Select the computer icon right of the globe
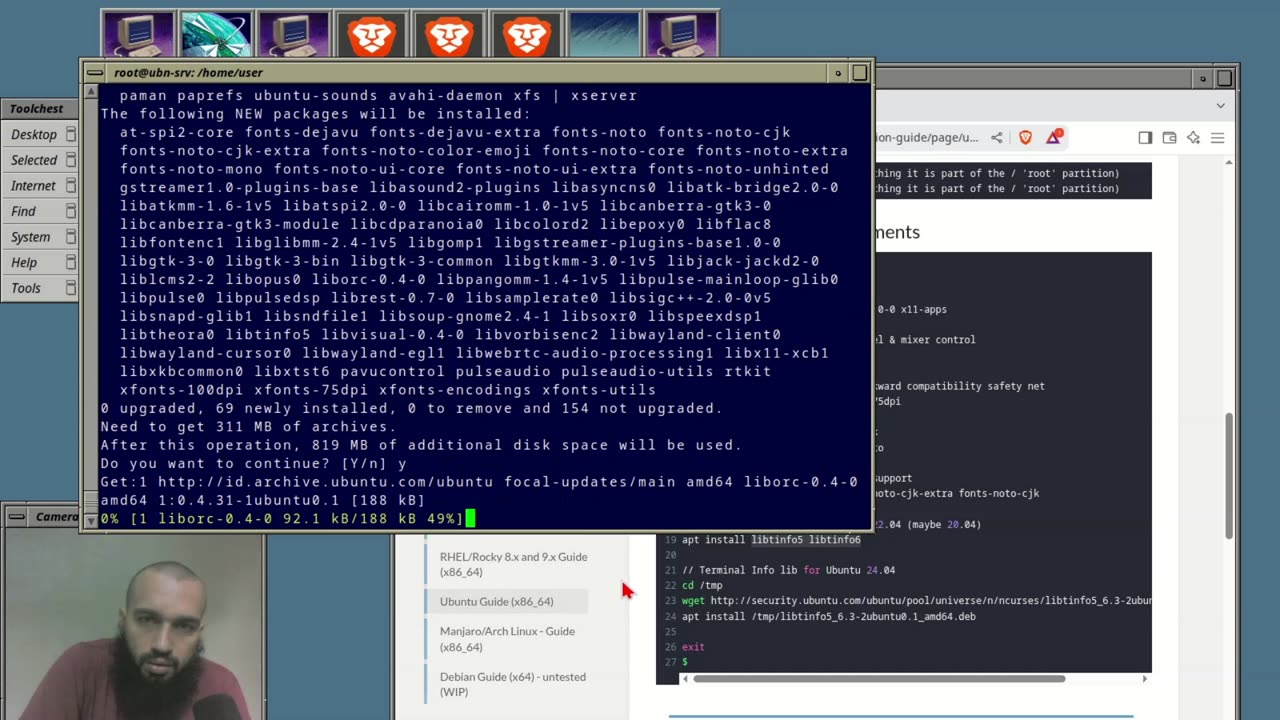Screen dimensions: 1280x720 click(x=294, y=34)
